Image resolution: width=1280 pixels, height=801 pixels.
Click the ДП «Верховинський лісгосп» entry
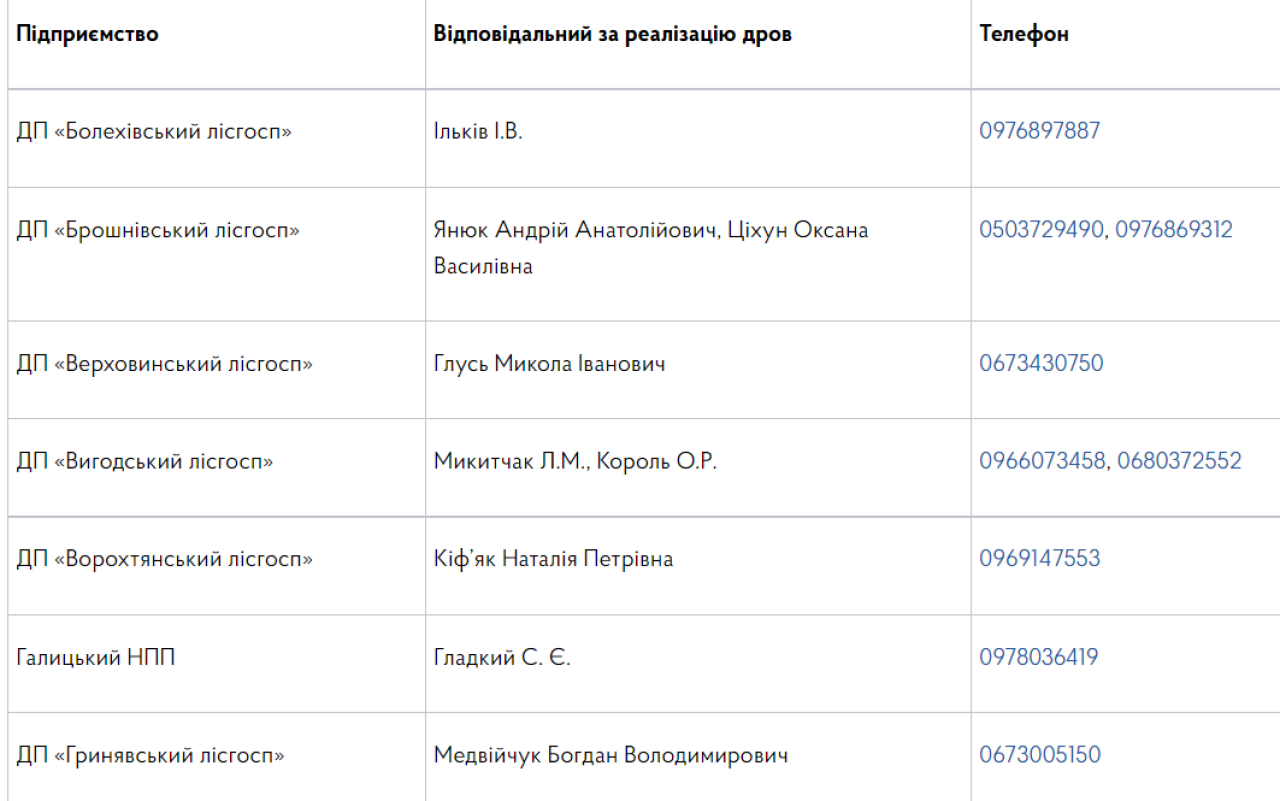pos(164,363)
